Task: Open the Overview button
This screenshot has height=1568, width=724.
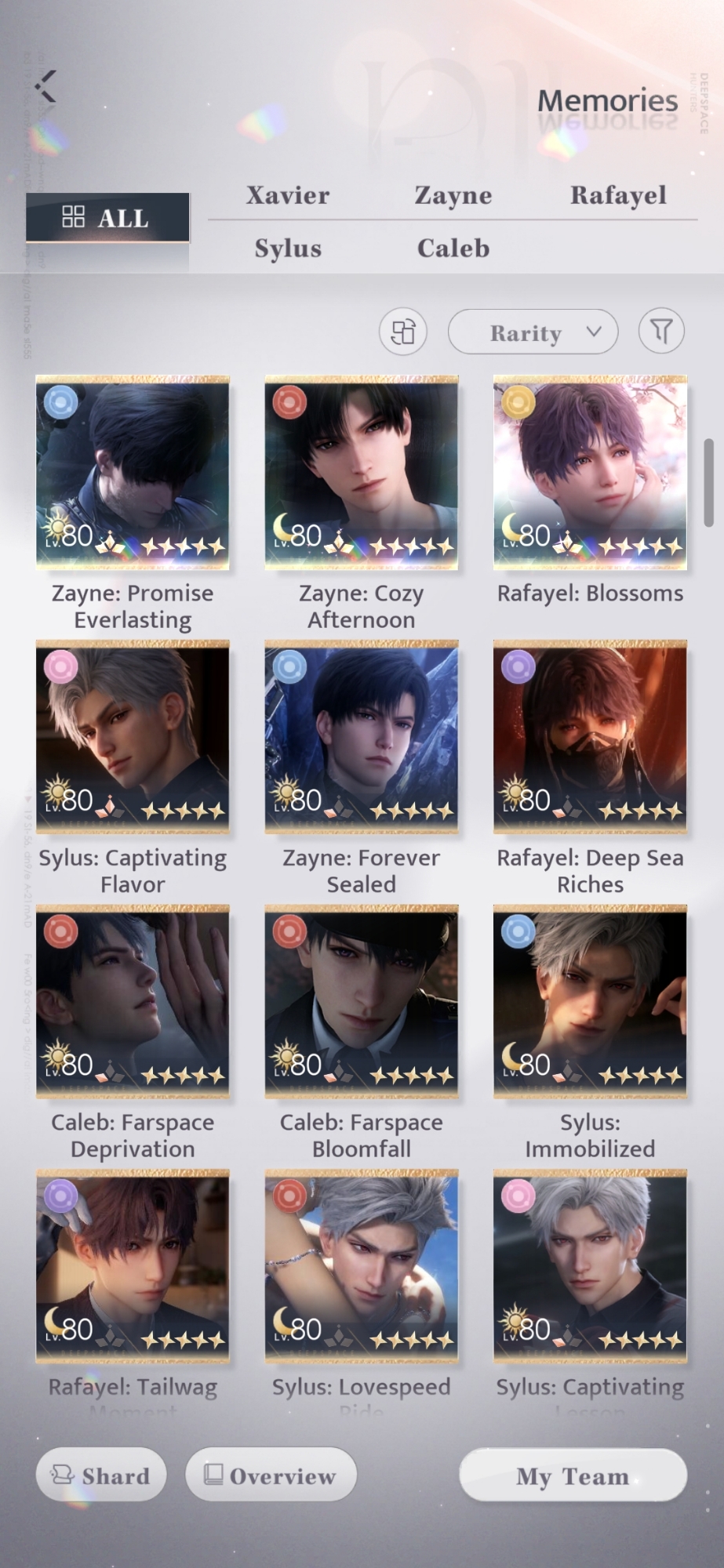Action: (271, 1475)
